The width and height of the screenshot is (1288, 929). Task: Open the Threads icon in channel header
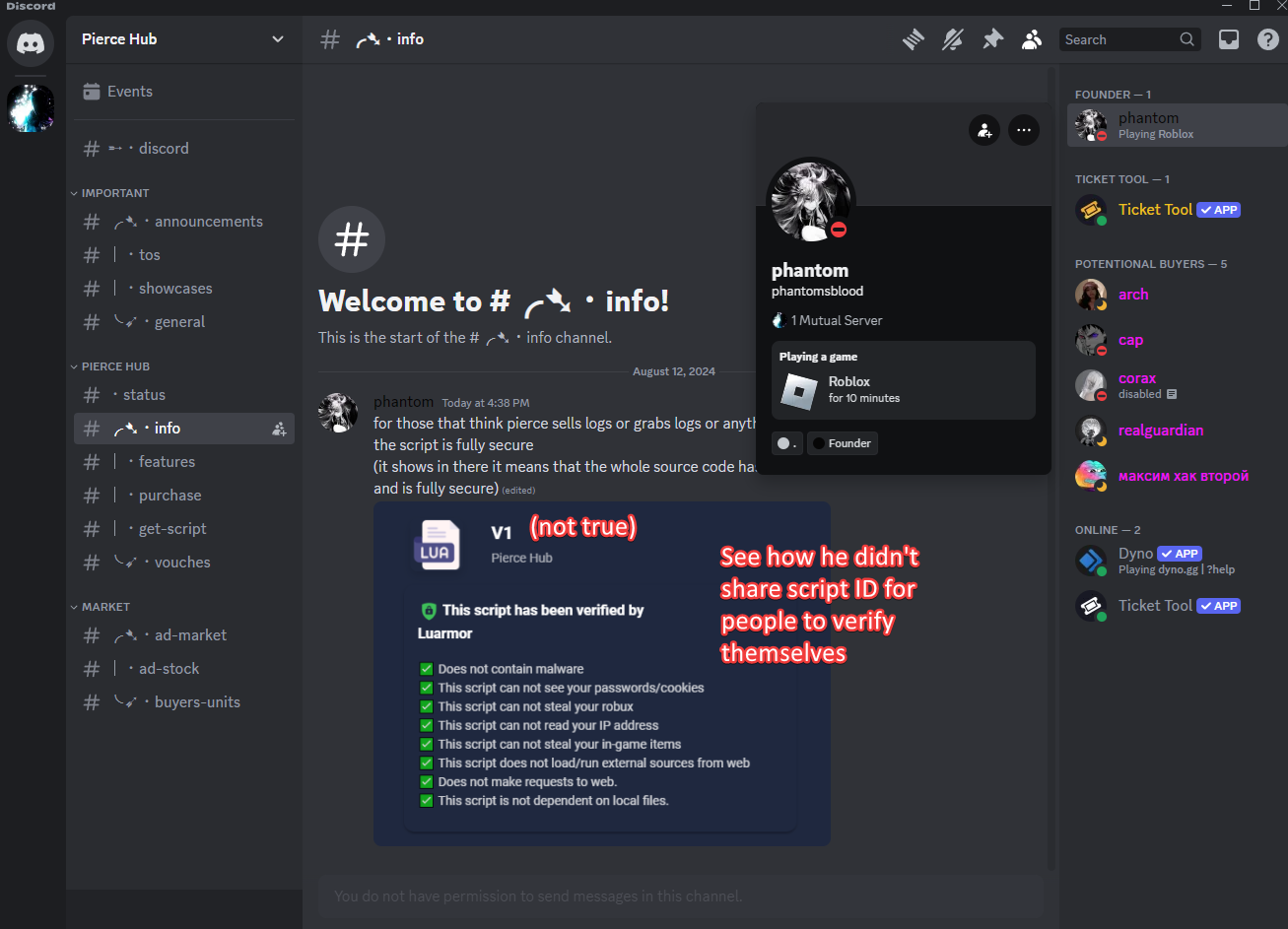(x=914, y=39)
